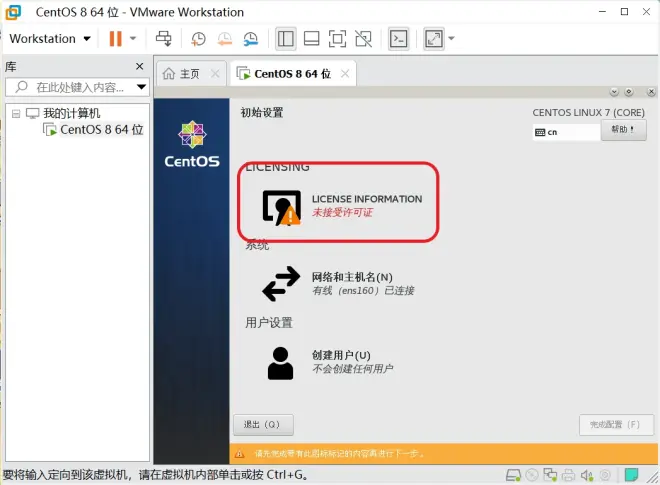Image resolution: width=660 pixels, height=485 pixels.
Task: Click the CD/DVD drive status icon
Action: click(532, 475)
